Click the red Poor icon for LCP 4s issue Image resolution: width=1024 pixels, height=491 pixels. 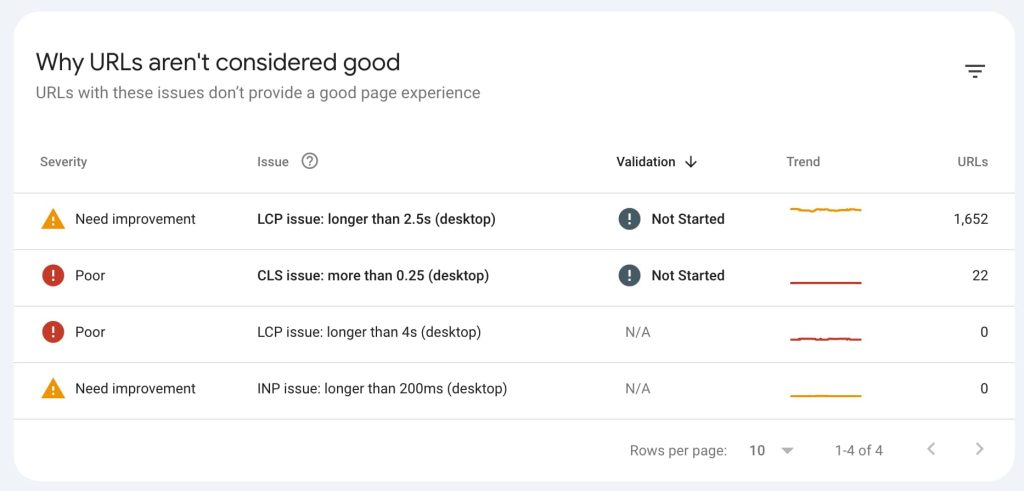pyautogui.click(x=53, y=332)
